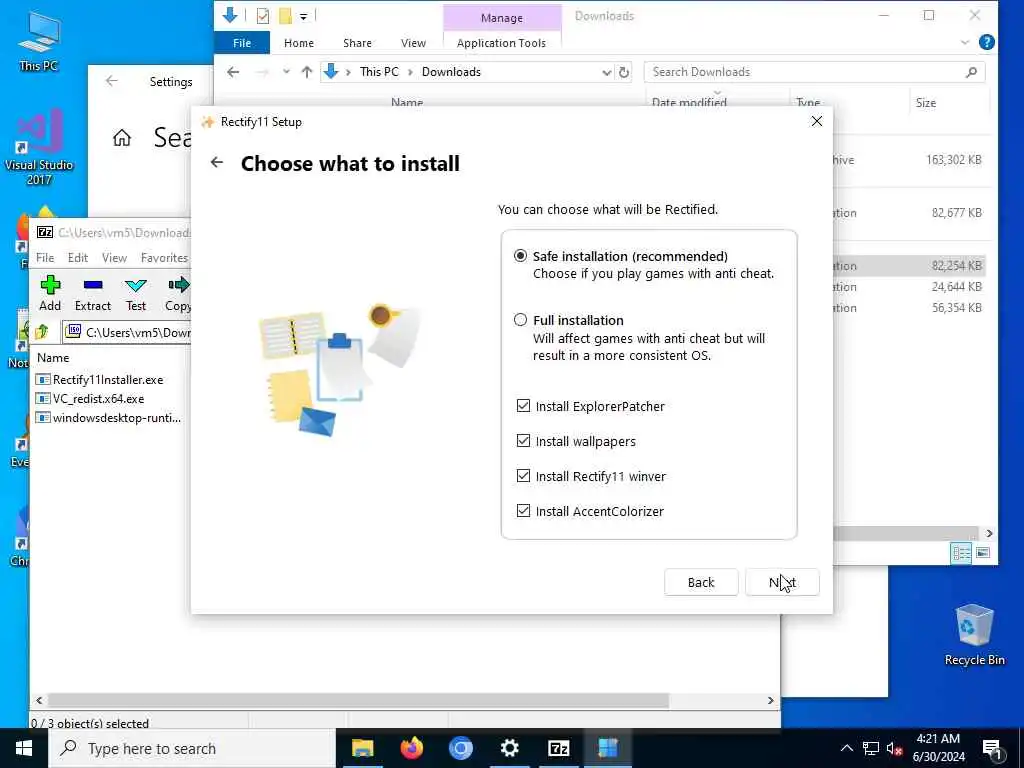
Task: Select Safe installation radio button
Action: click(x=520, y=256)
